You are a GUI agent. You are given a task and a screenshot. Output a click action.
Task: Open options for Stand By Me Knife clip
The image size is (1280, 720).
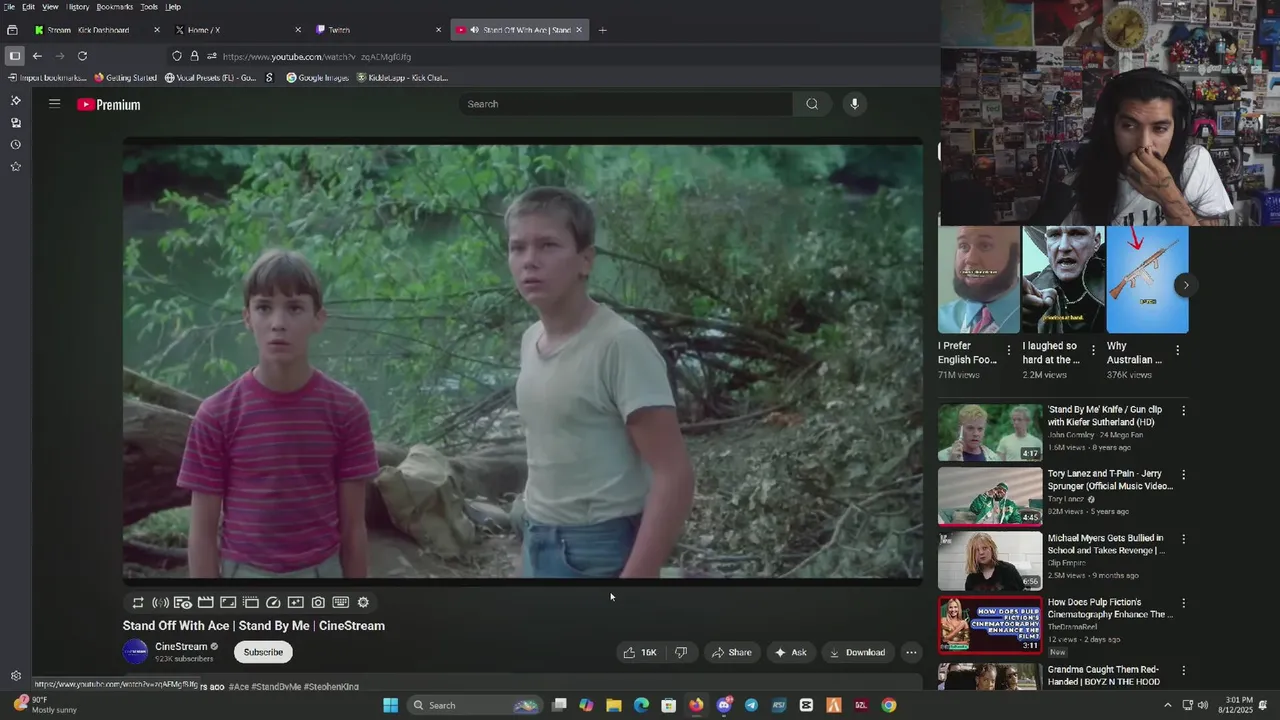tap(1184, 411)
